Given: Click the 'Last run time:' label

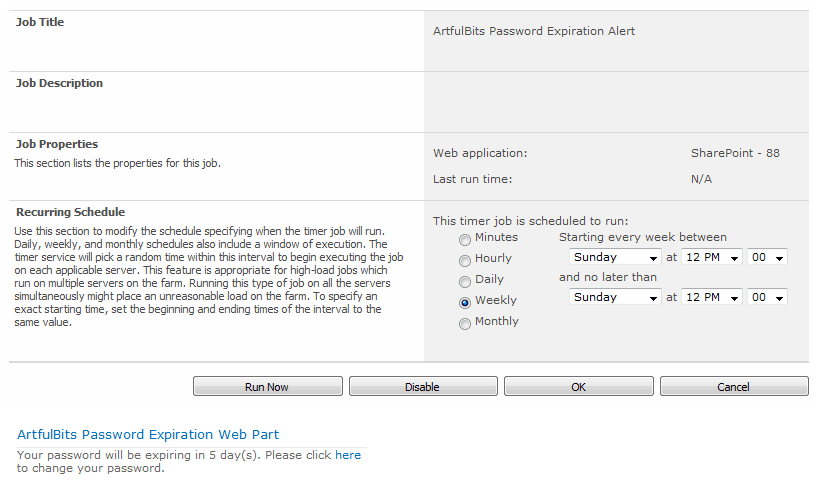Looking at the screenshot, I should [472, 179].
